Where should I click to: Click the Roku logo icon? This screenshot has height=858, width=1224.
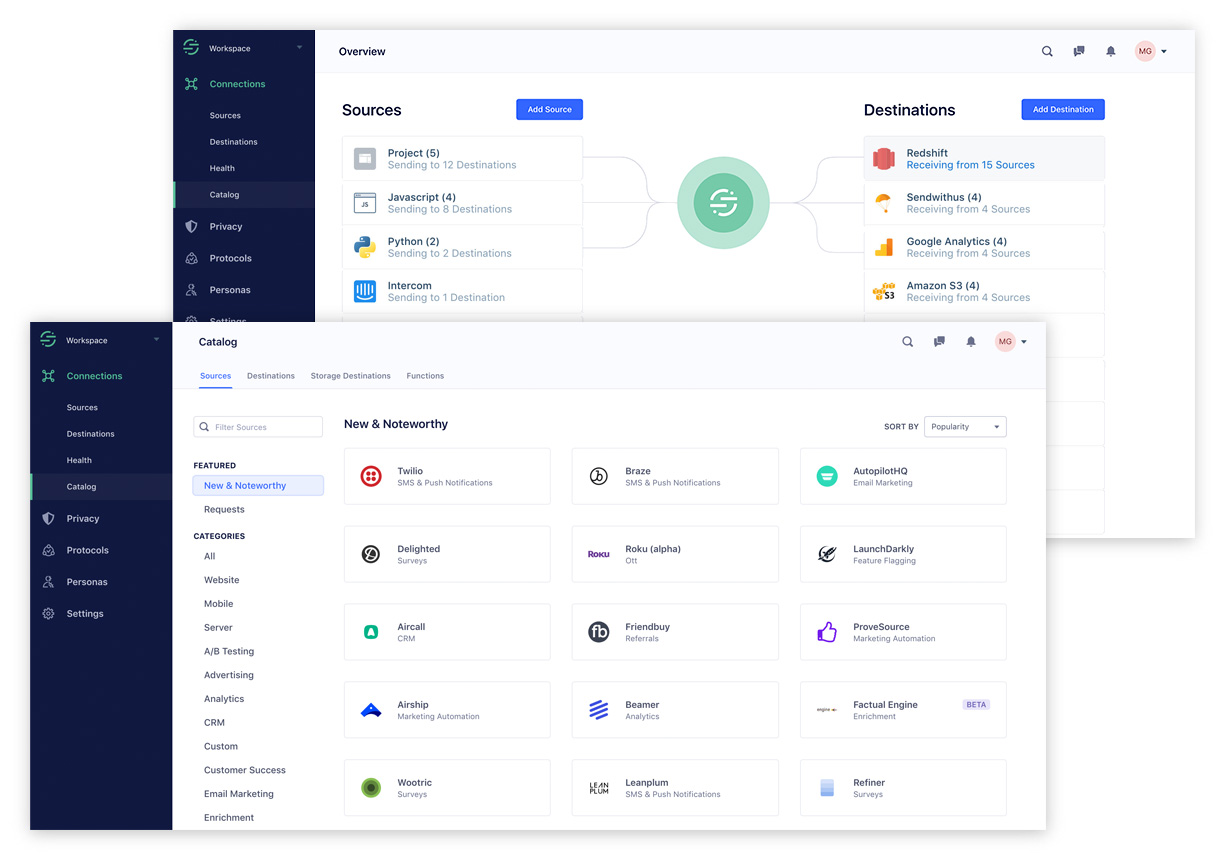599,554
